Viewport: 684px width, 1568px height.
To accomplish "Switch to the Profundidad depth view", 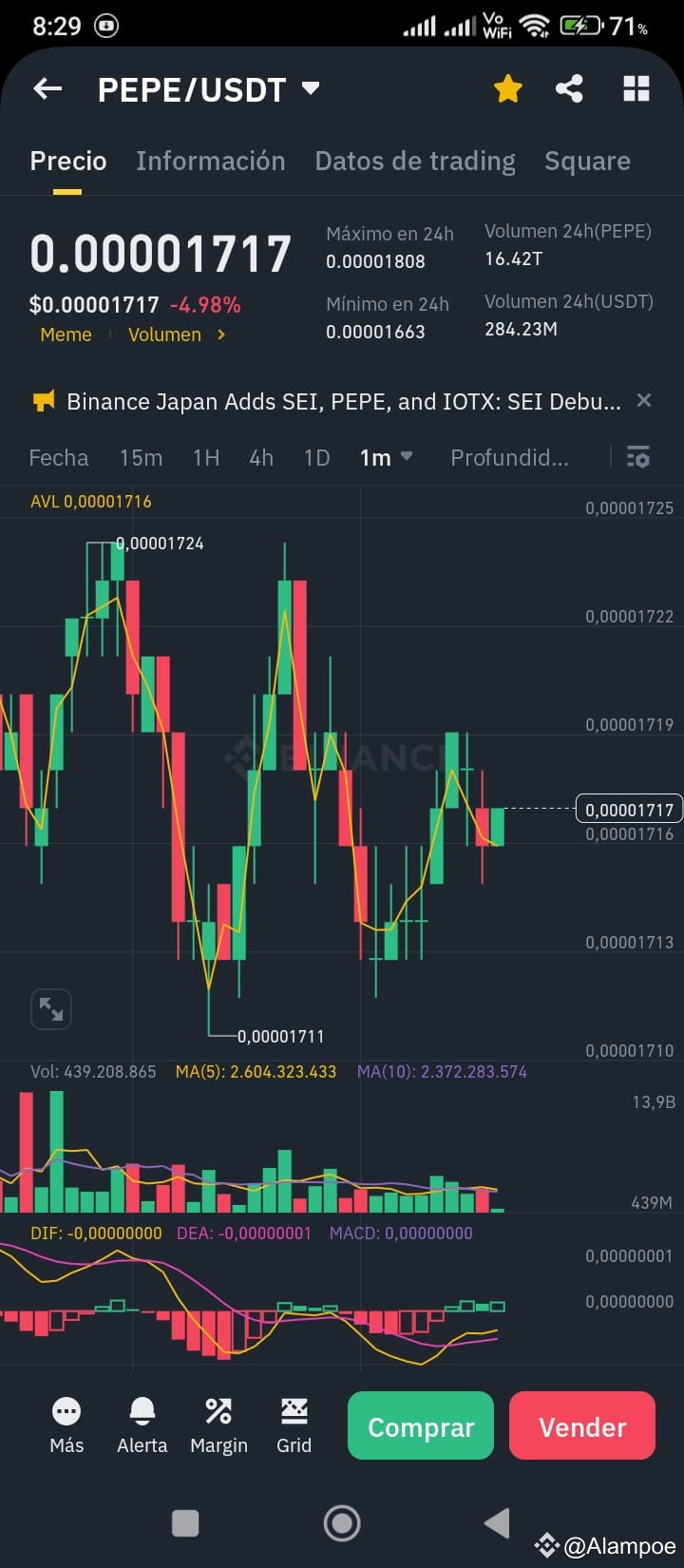I will click(x=509, y=458).
